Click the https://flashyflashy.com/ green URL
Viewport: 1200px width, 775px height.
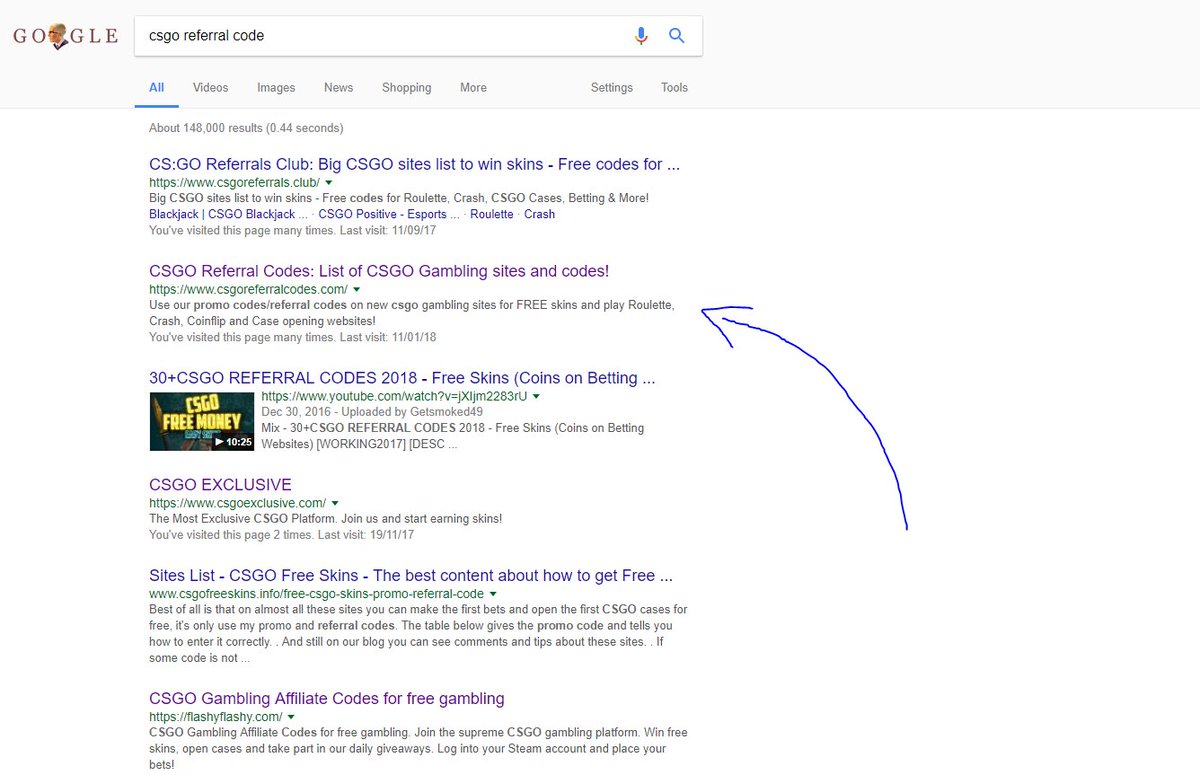215,717
